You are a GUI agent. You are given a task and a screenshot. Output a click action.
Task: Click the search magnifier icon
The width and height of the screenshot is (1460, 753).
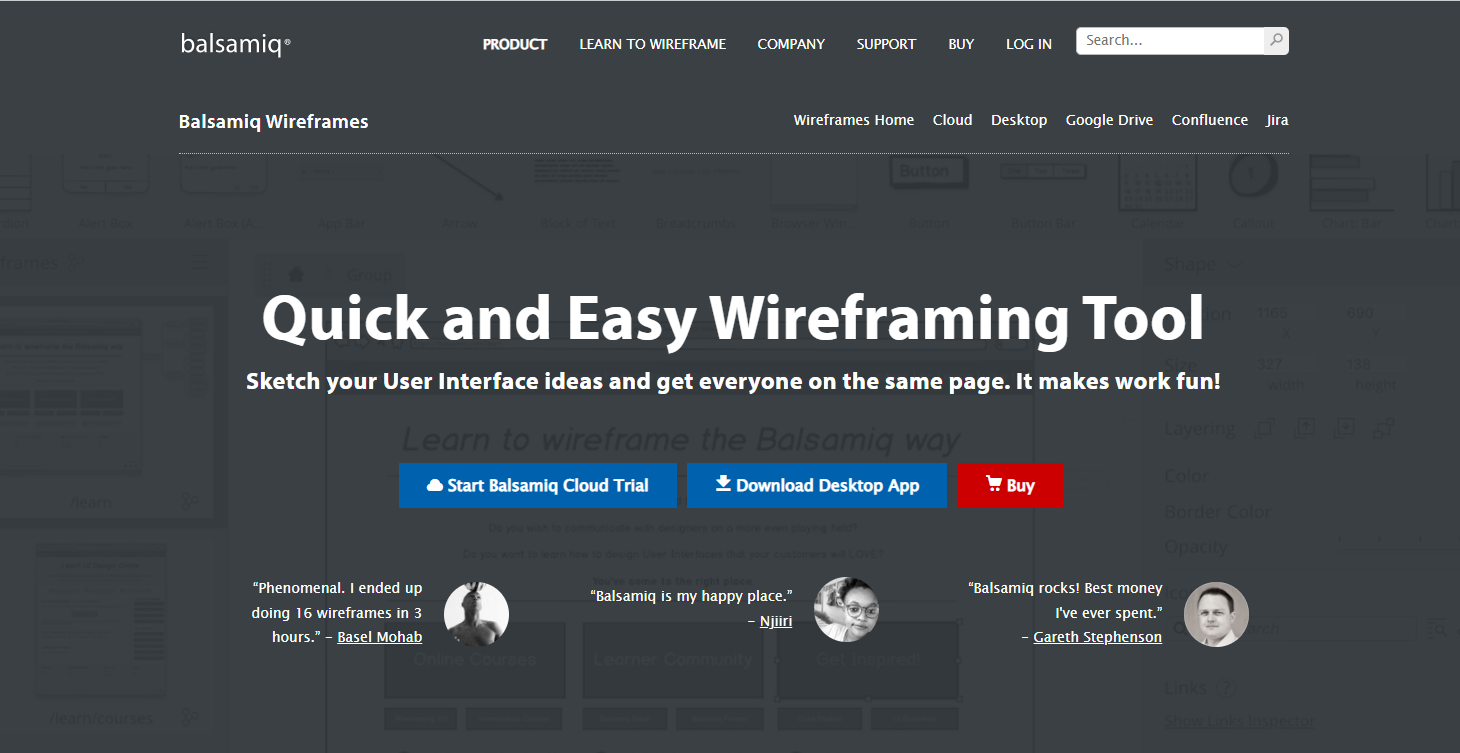click(1276, 41)
